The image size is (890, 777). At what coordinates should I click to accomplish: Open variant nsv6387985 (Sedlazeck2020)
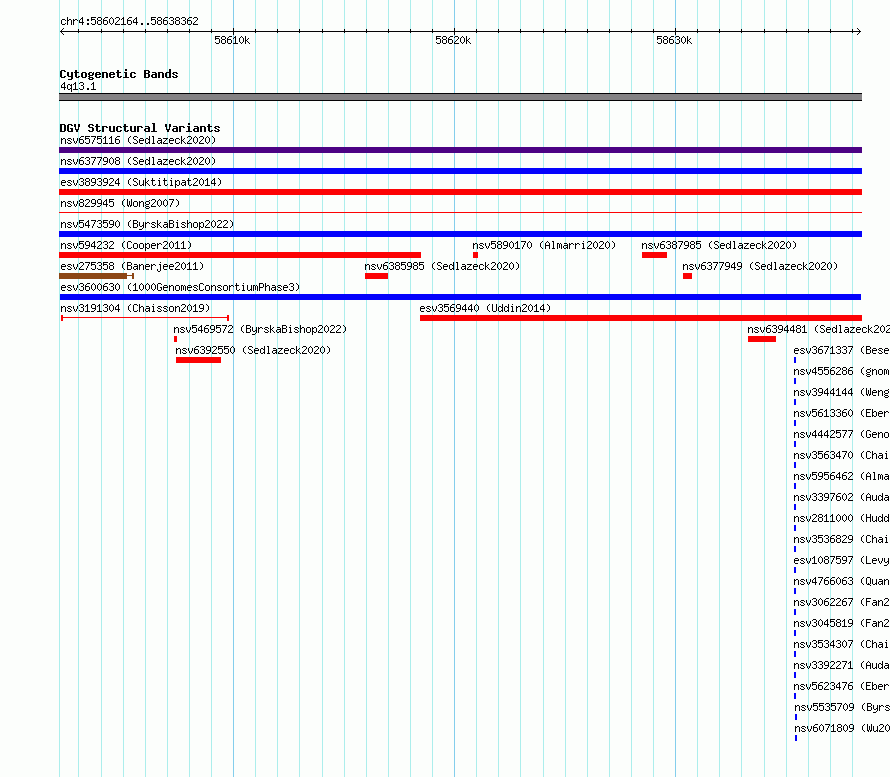pyautogui.click(x=719, y=245)
